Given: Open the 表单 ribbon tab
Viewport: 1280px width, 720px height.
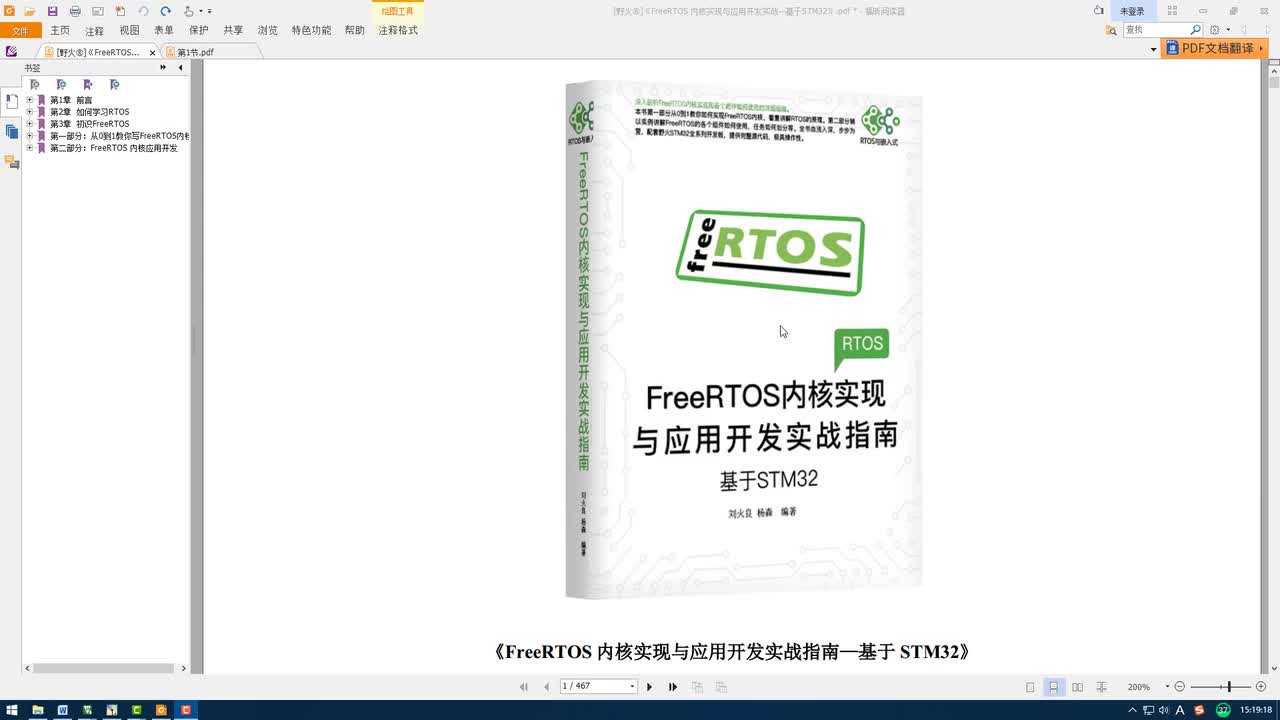Looking at the screenshot, I should 164,31.
